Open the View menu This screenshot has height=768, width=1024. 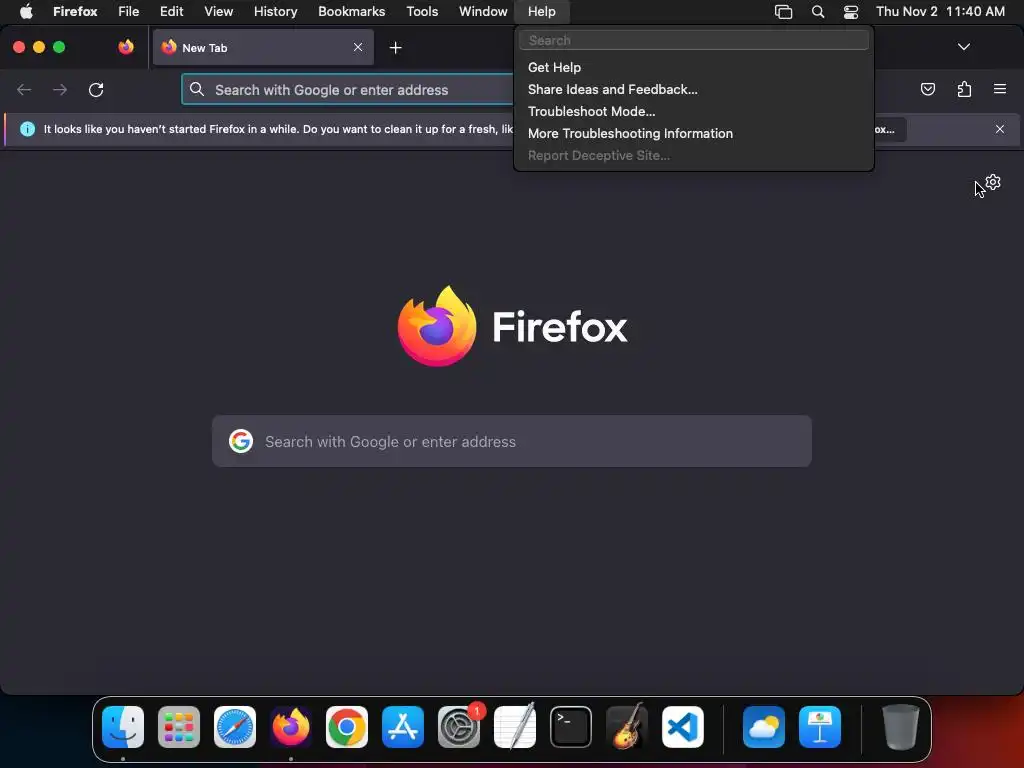pyautogui.click(x=219, y=12)
